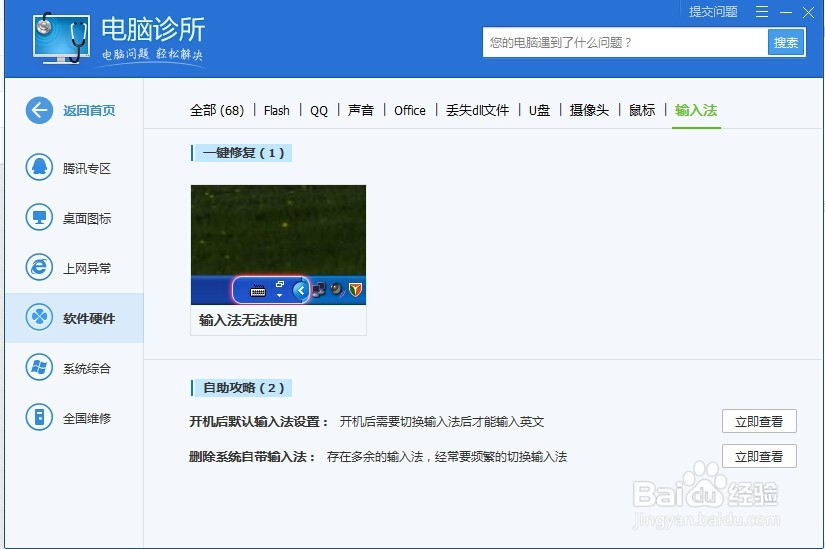Close the 电脑诊所 window
This screenshot has width=825, height=549.
click(x=809, y=12)
